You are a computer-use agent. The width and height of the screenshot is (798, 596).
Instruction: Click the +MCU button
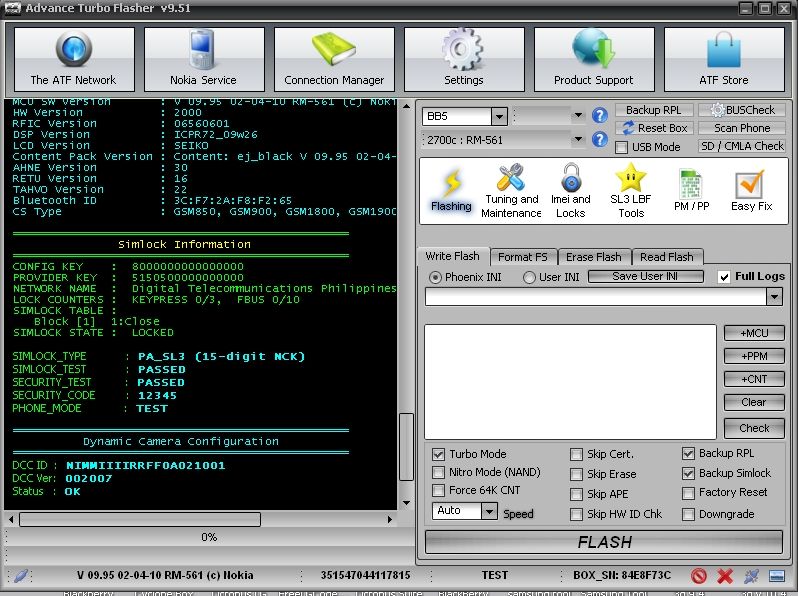pyautogui.click(x=754, y=333)
